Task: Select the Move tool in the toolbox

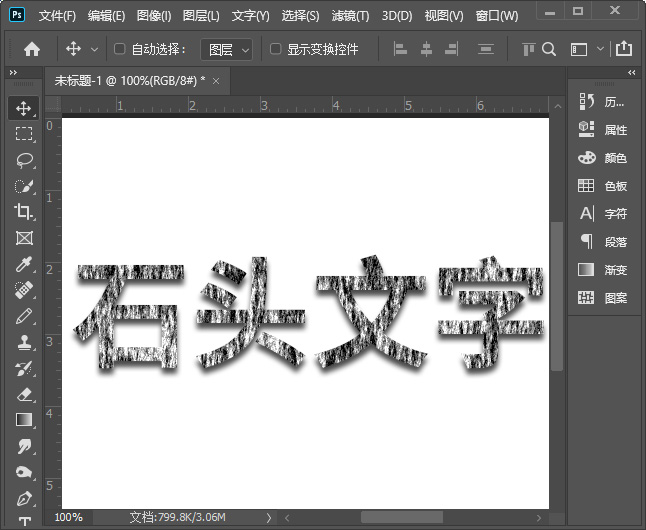Action: point(23,108)
